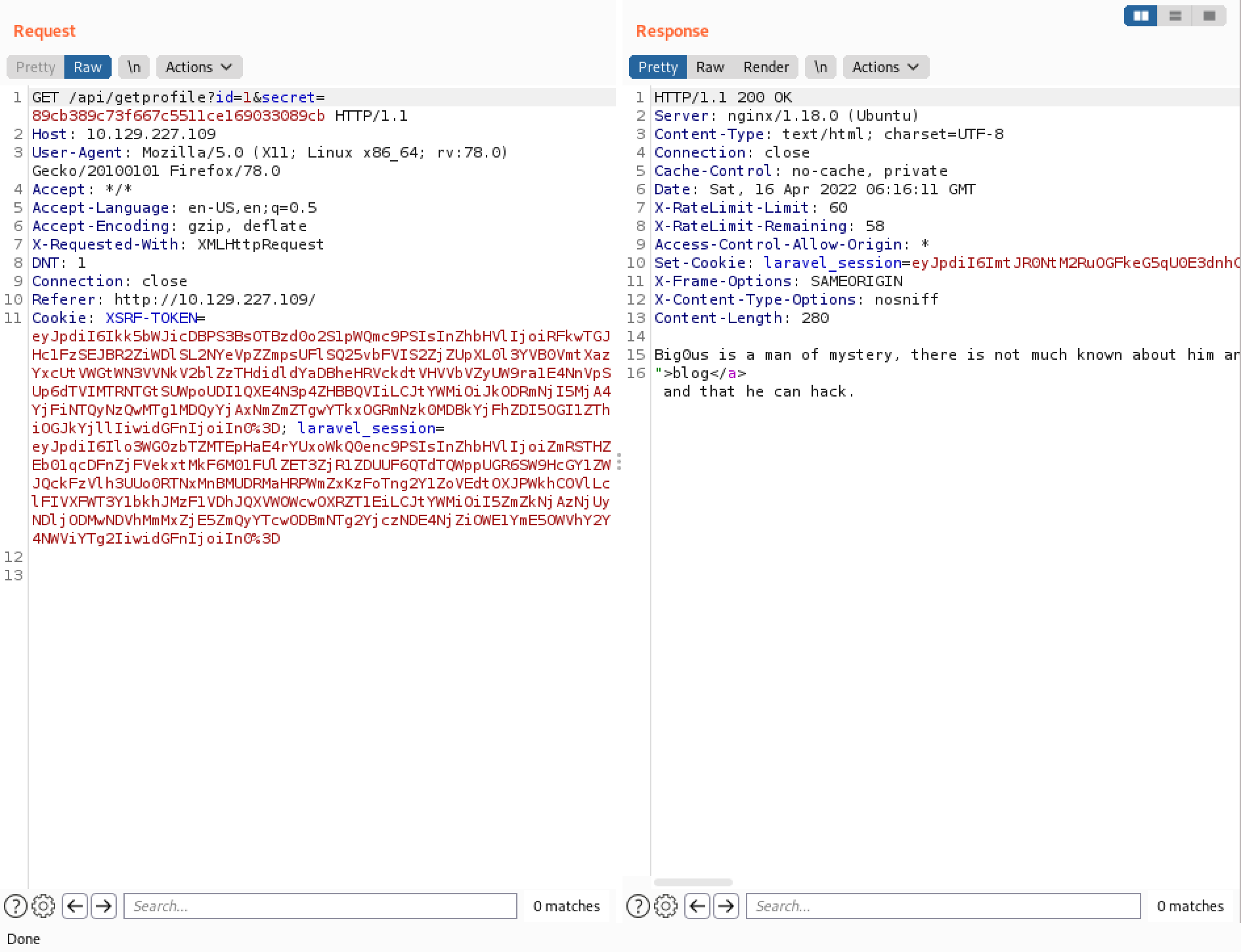Click the Accept-Encoding: gzip, deflate line
Screen dimensions: 1241x952
[169, 226]
